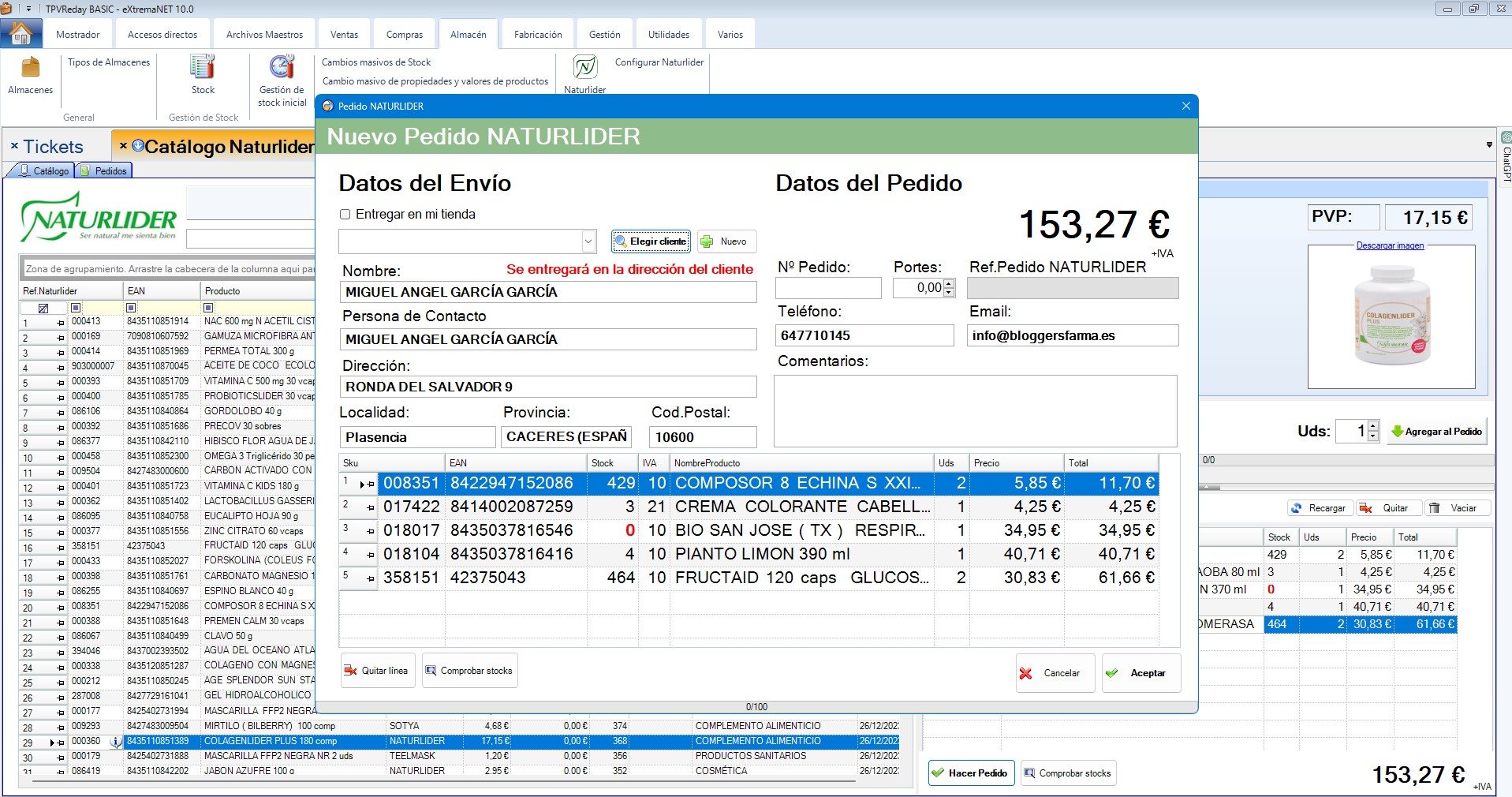Toggle filter checkbox next to Ref.Naturlider filter

(x=76, y=308)
